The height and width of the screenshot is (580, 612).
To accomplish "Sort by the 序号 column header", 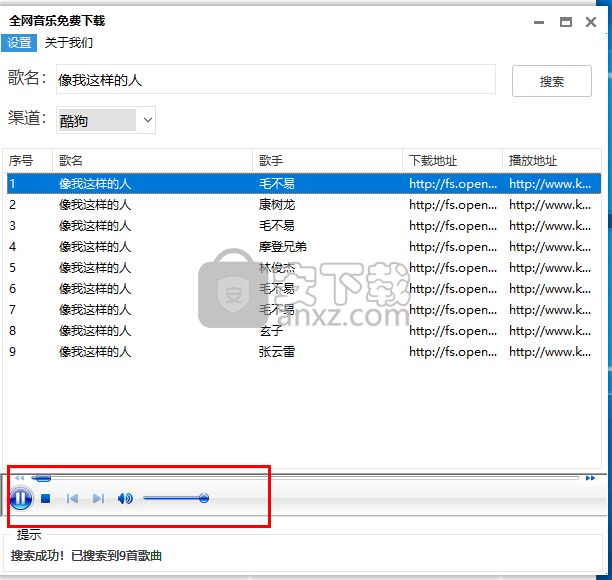I will (x=27, y=160).
